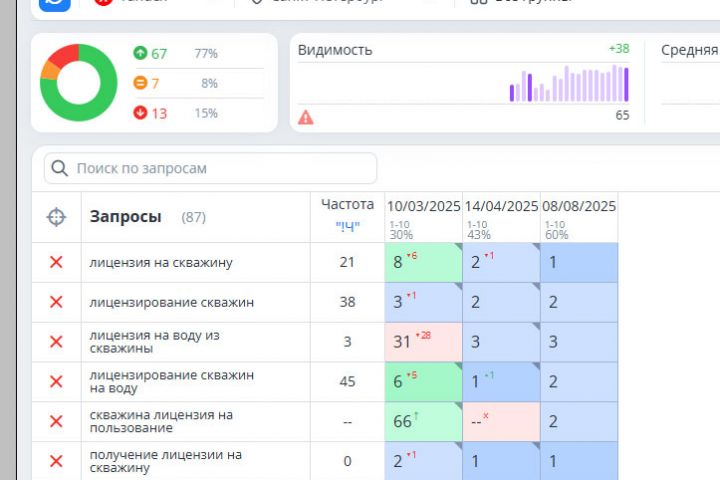Click the magnifier icon in search field
The image size is (720, 480).
pyautogui.click(x=60, y=168)
